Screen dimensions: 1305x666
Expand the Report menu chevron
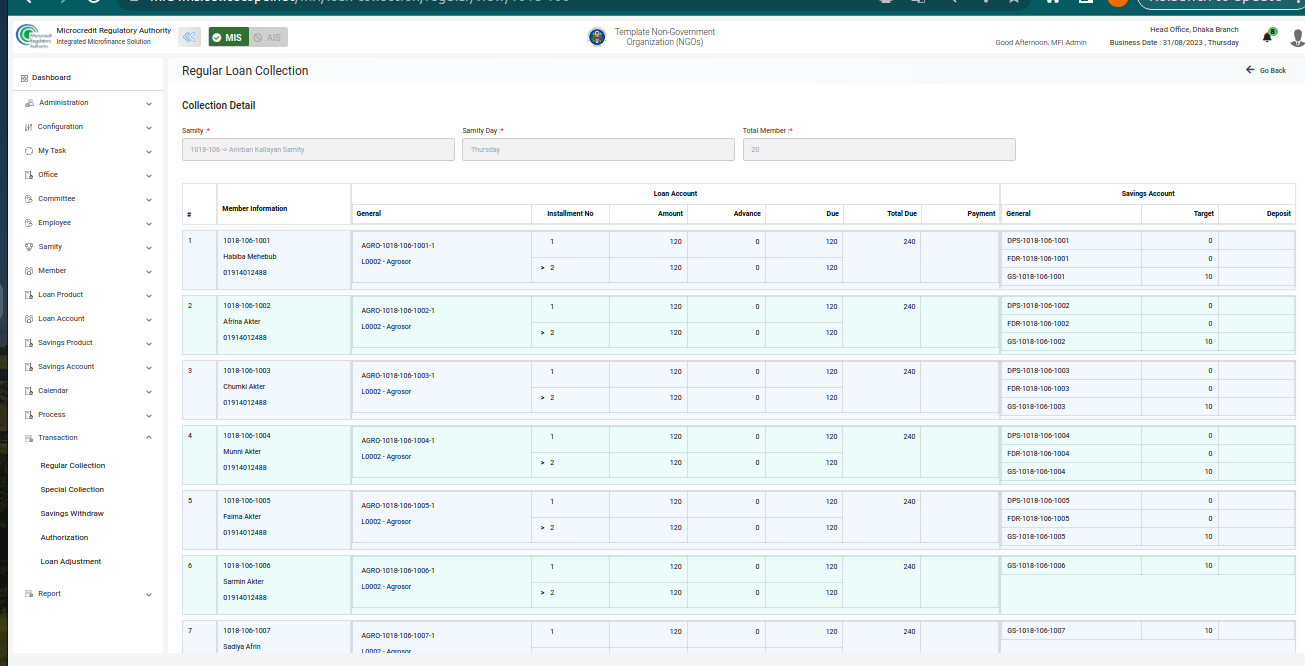click(149, 595)
